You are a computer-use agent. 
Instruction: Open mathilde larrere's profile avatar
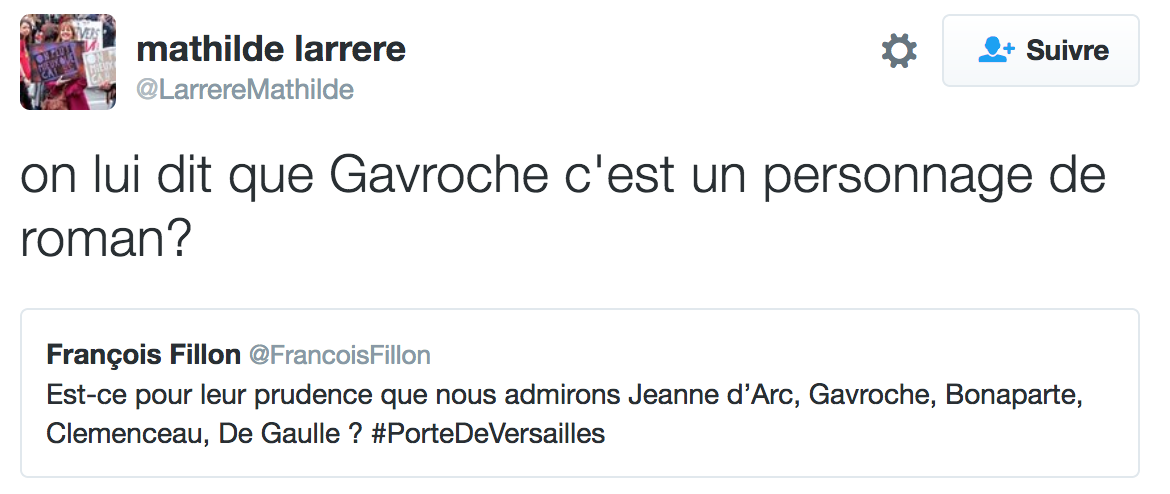pyautogui.click(x=68, y=62)
